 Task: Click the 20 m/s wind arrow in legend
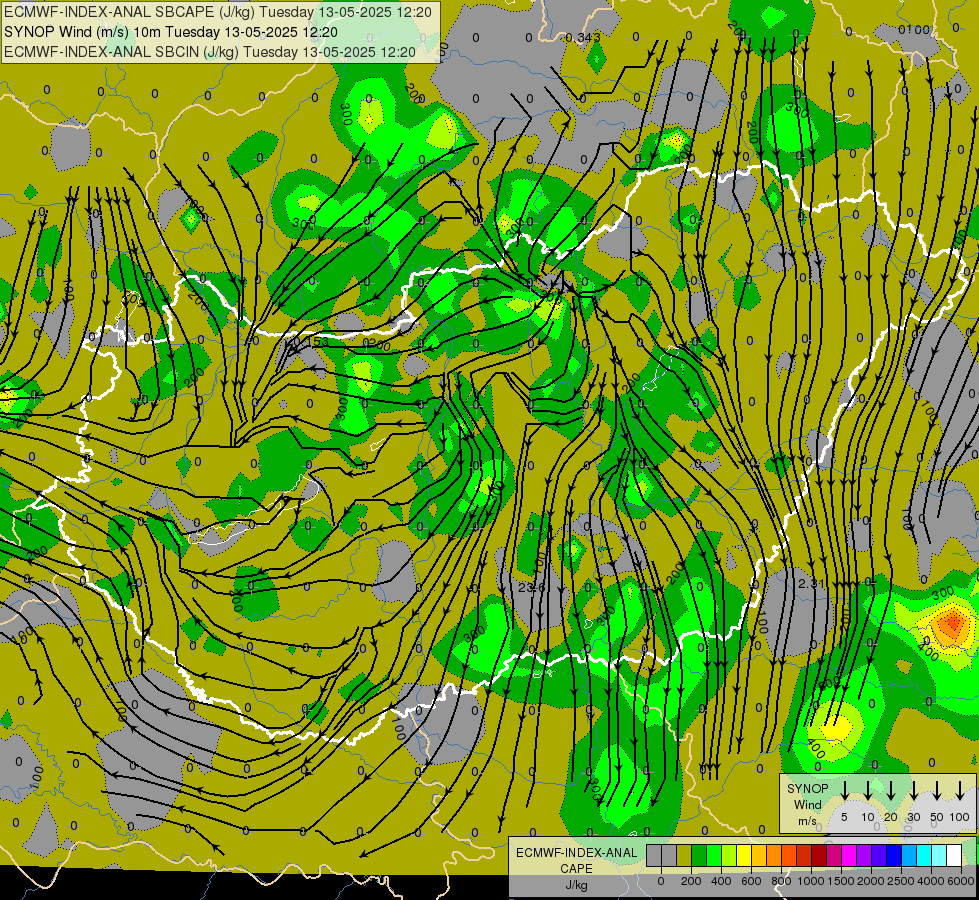coord(891,790)
